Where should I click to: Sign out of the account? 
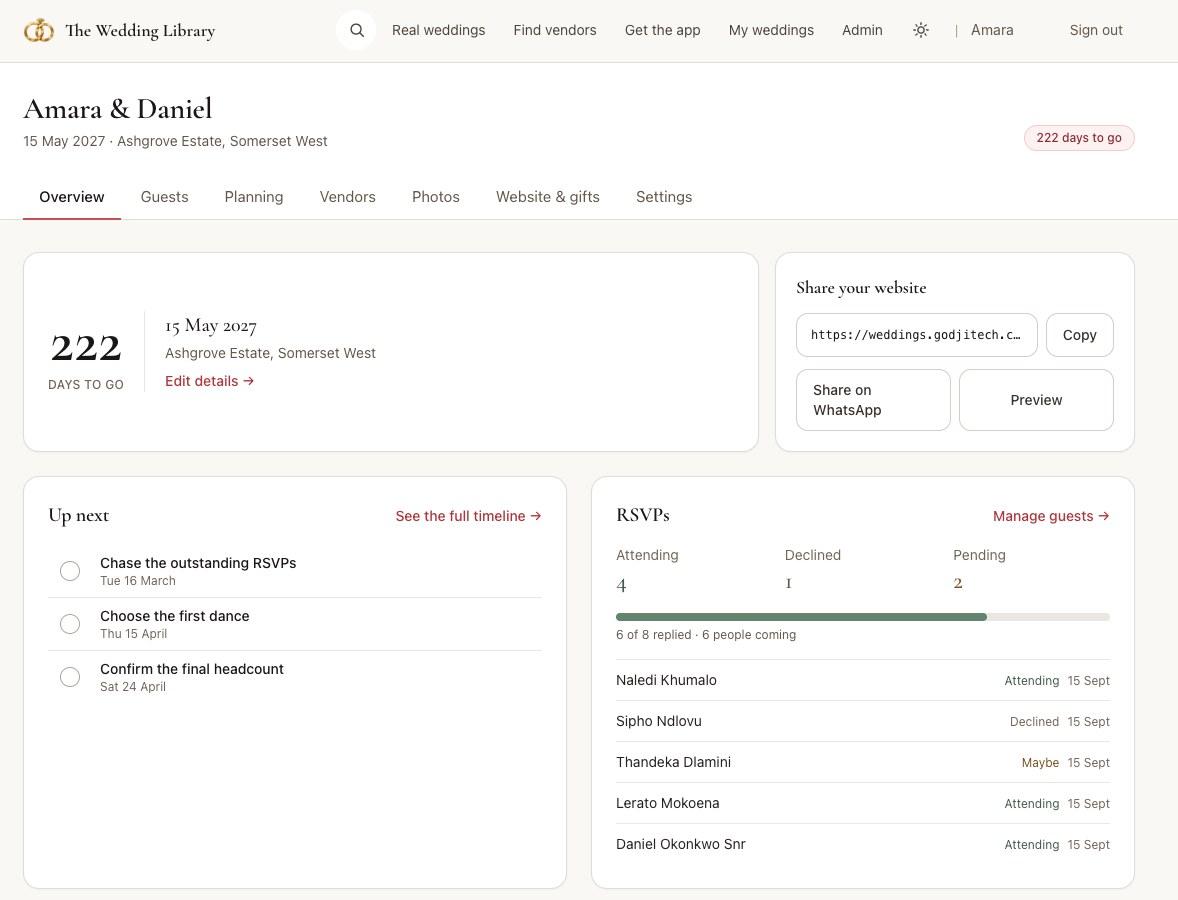point(1096,30)
